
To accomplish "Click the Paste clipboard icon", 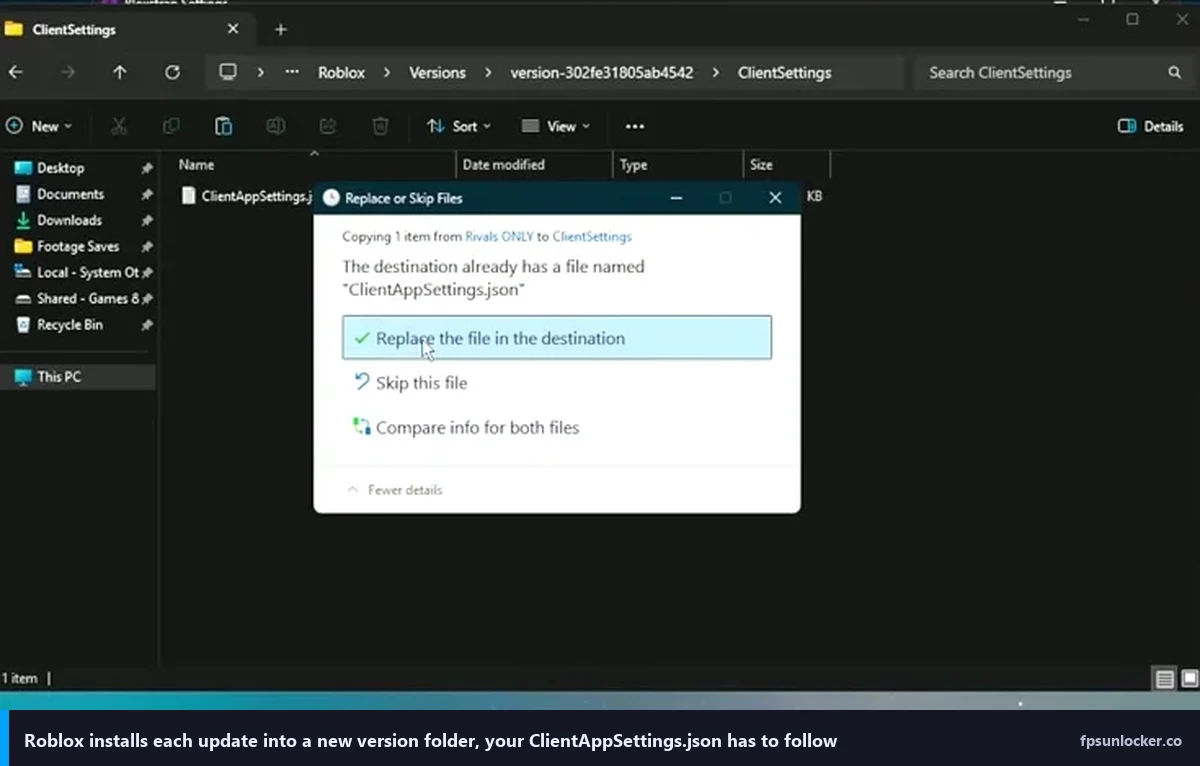I will click(224, 126).
